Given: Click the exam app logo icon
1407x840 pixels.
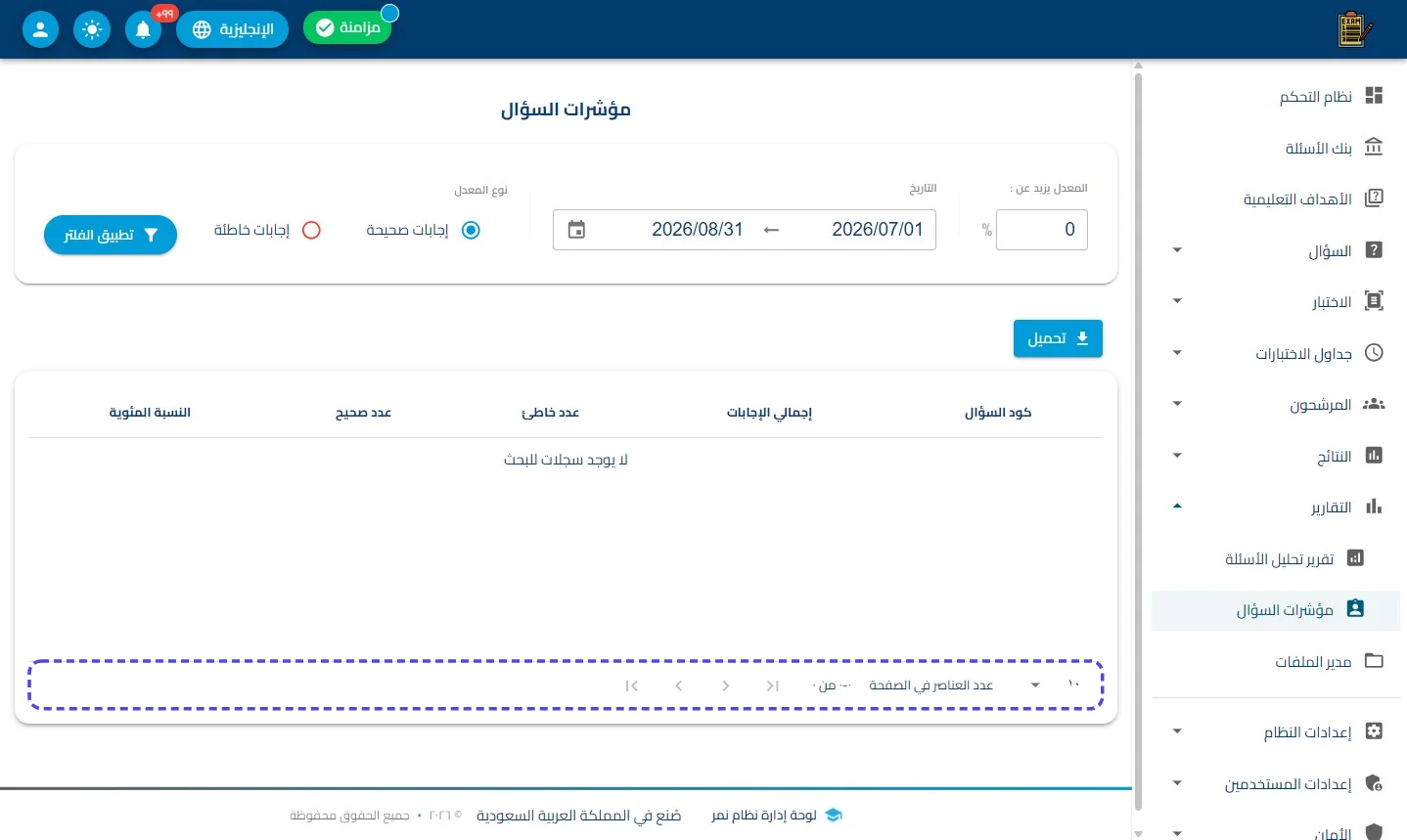Looking at the screenshot, I should [1354, 29].
